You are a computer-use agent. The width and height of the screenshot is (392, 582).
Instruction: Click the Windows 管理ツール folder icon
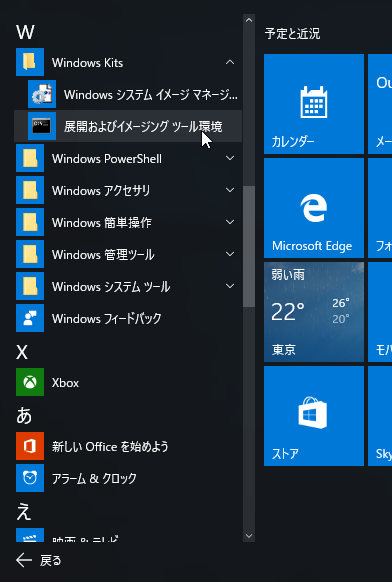pyautogui.click(x=30, y=254)
